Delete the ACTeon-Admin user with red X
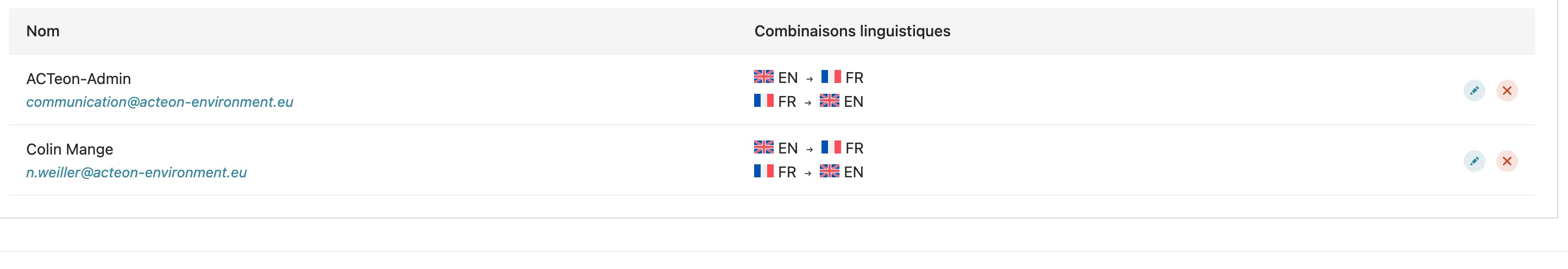 (1507, 91)
